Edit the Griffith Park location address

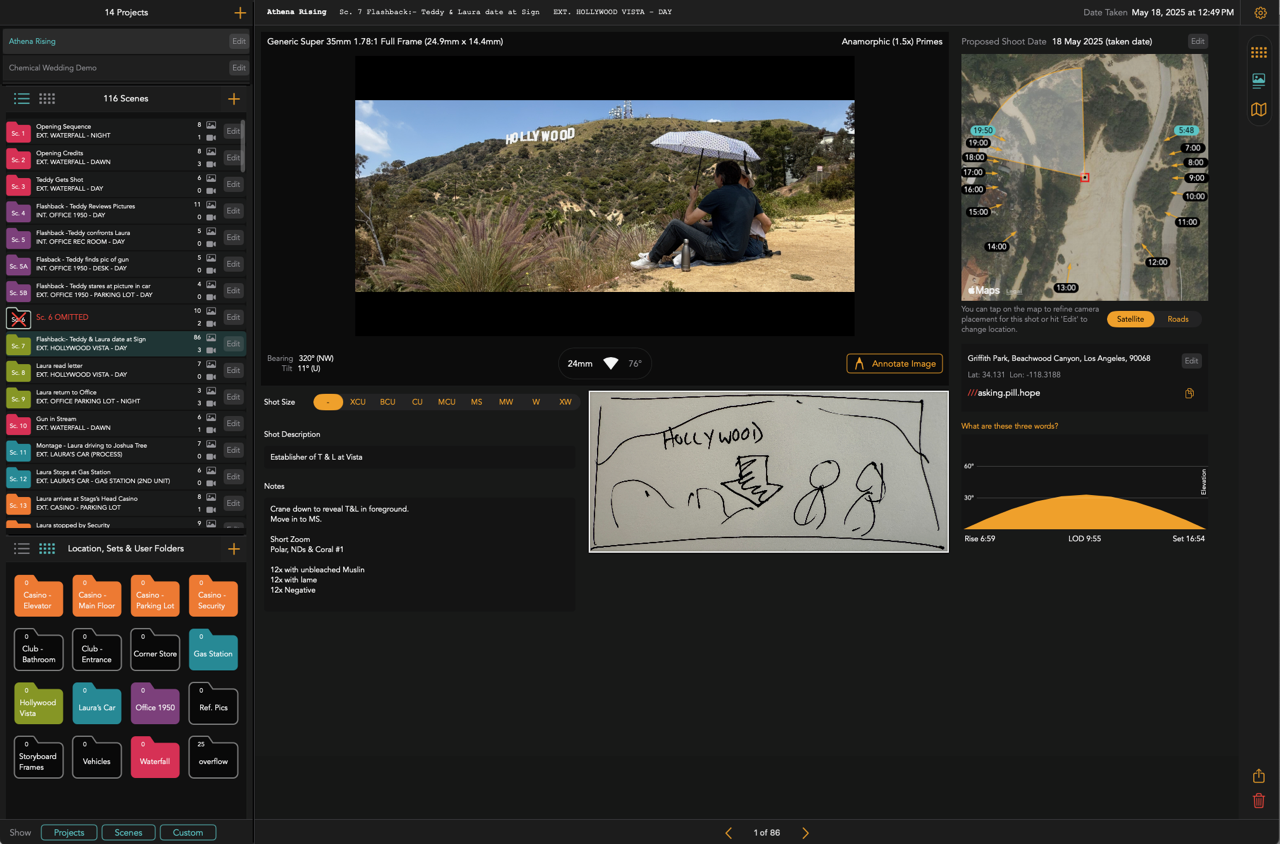[x=1191, y=361]
